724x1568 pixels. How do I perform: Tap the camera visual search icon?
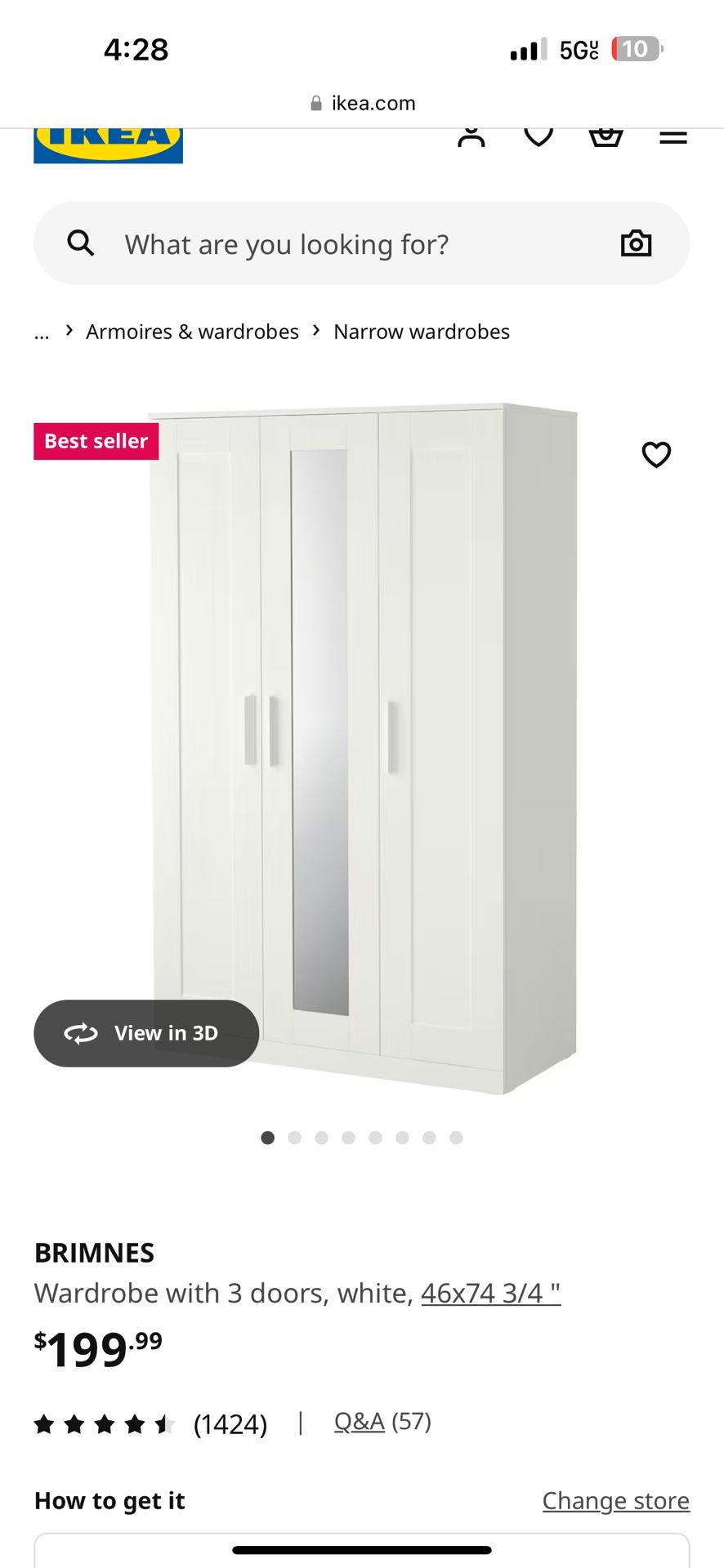[x=636, y=243]
